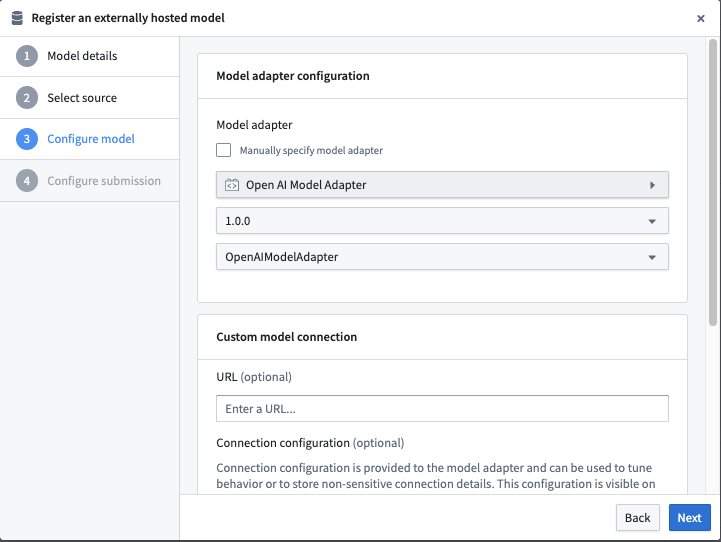Viewport: 721px width, 542px height.
Task: Enable Manually specify model adapter checkbox
Action: pos(223,150)
